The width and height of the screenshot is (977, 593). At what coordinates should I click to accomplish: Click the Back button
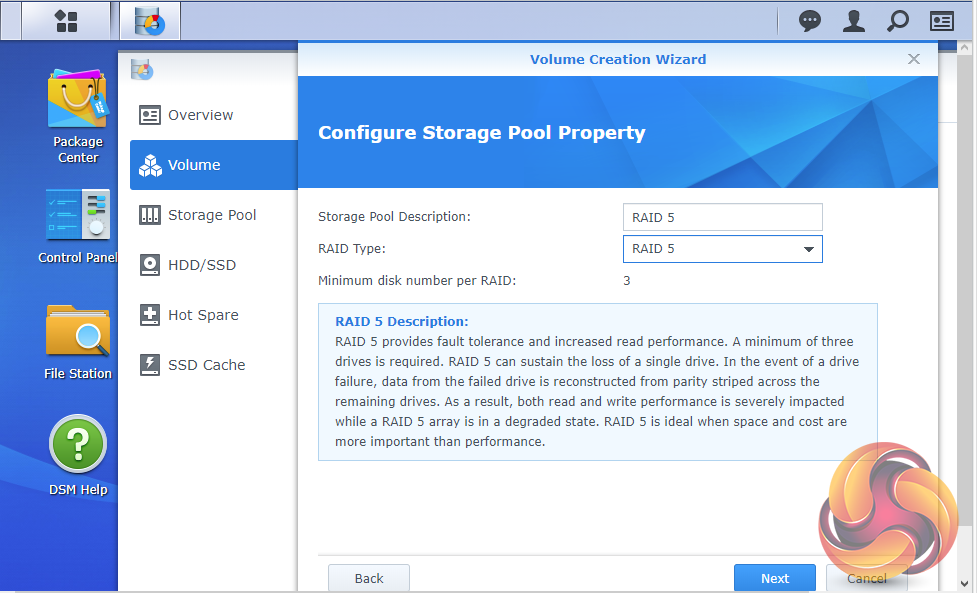click(x=369, y=578)
